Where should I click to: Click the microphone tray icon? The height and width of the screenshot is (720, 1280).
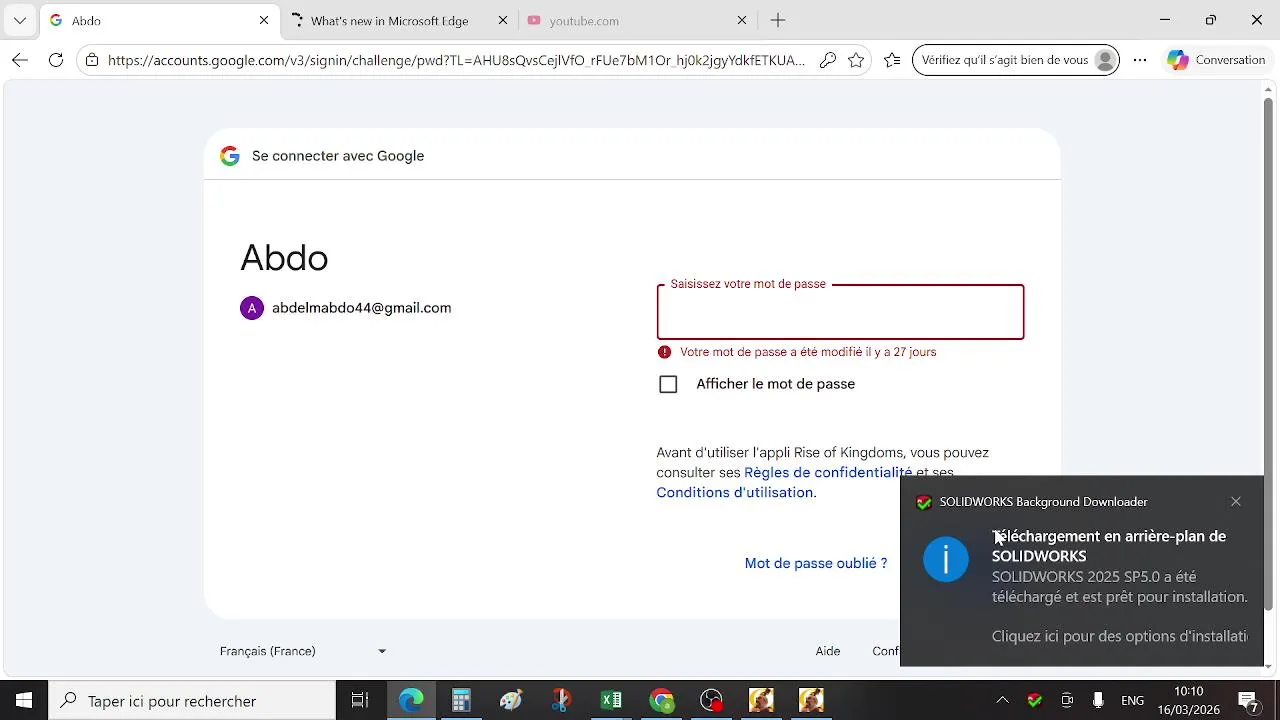coord(1099,701)
